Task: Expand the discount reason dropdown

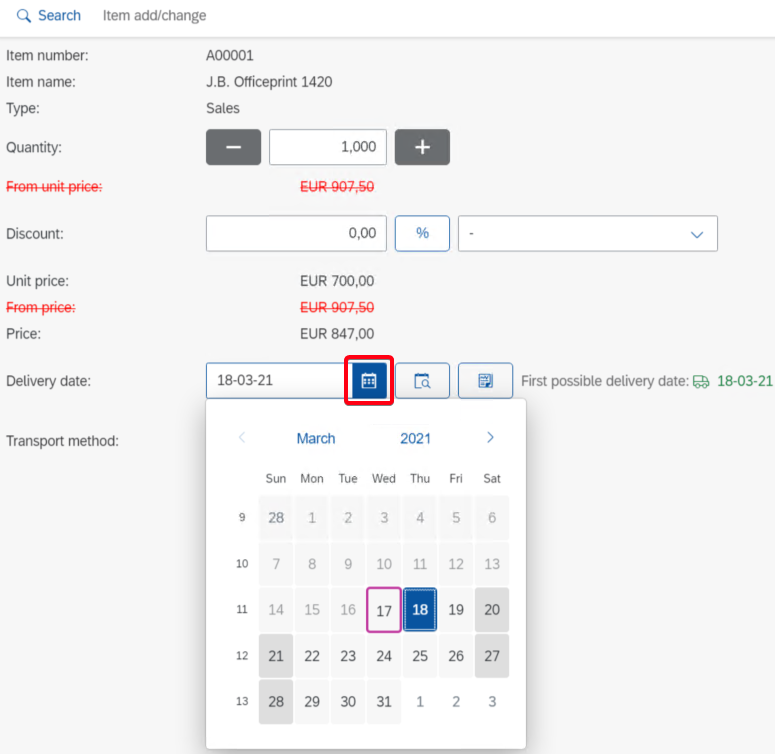Action: pos(697,234)
